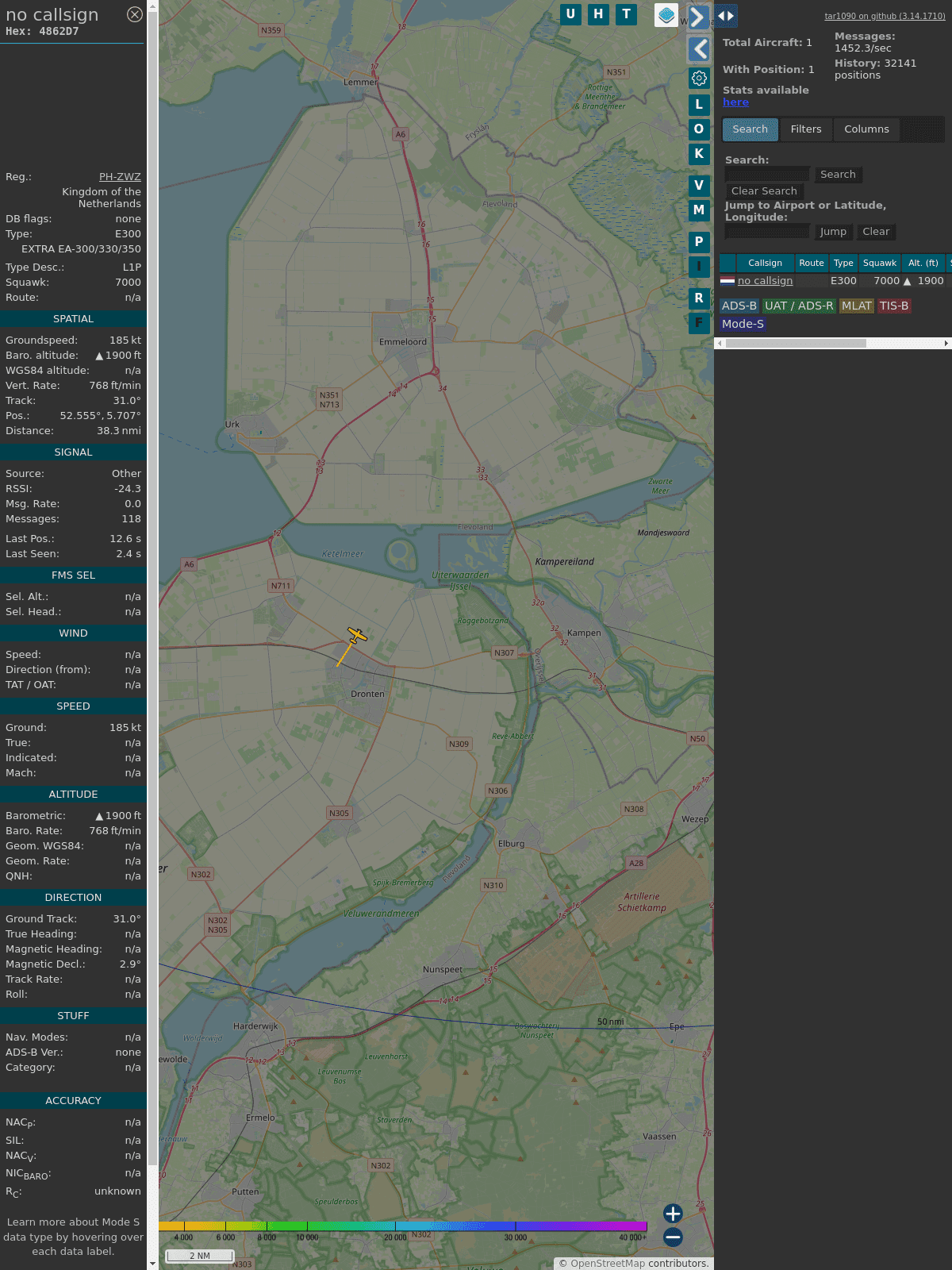Click the Hex: 4862D7 label

pos(42,32)
